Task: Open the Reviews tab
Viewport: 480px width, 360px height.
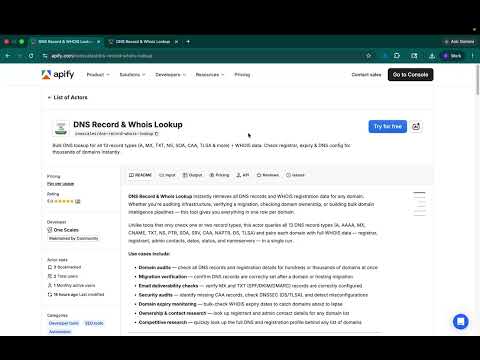Action: (x=268, y=175)
